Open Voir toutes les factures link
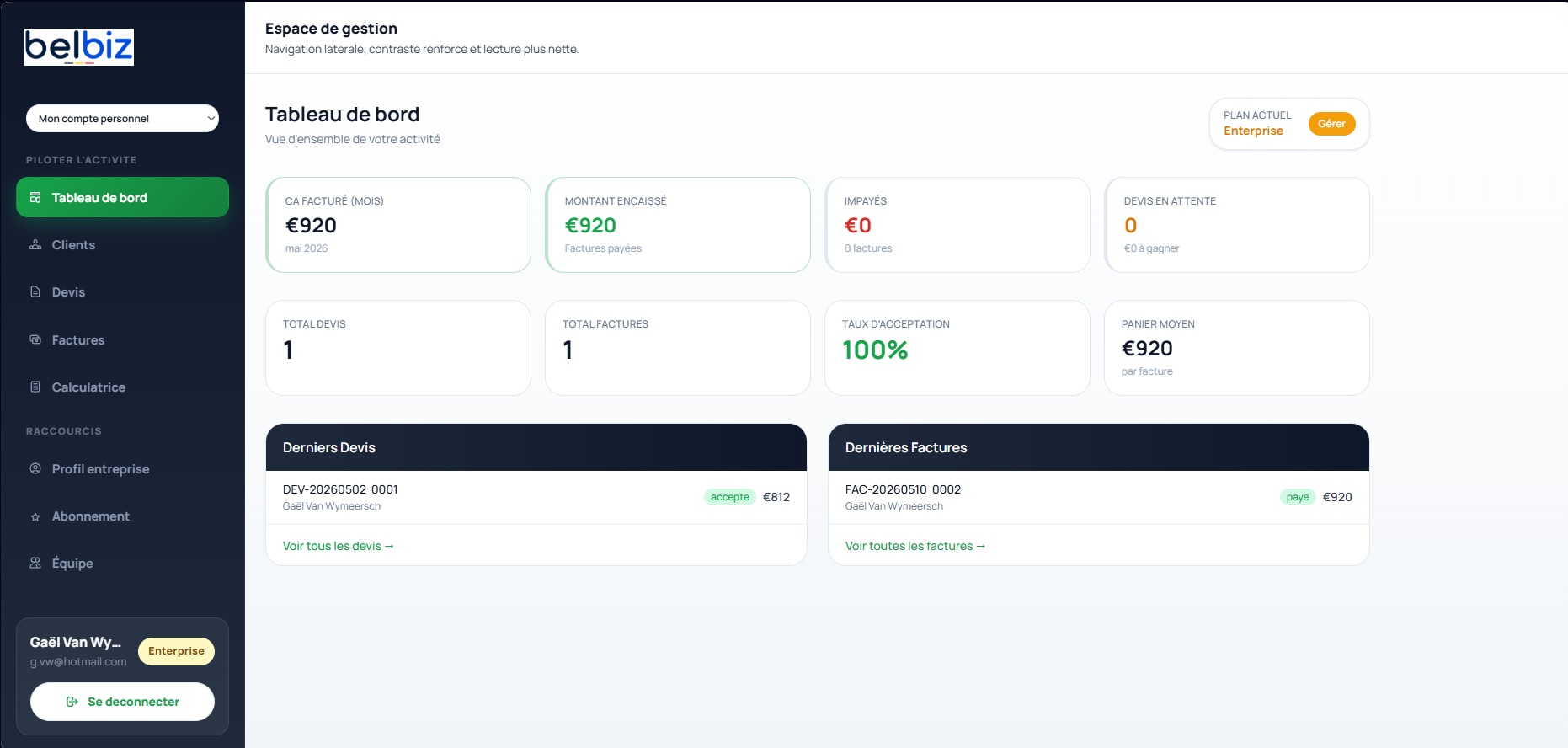1568x748 pixels. tap(915, 546)
